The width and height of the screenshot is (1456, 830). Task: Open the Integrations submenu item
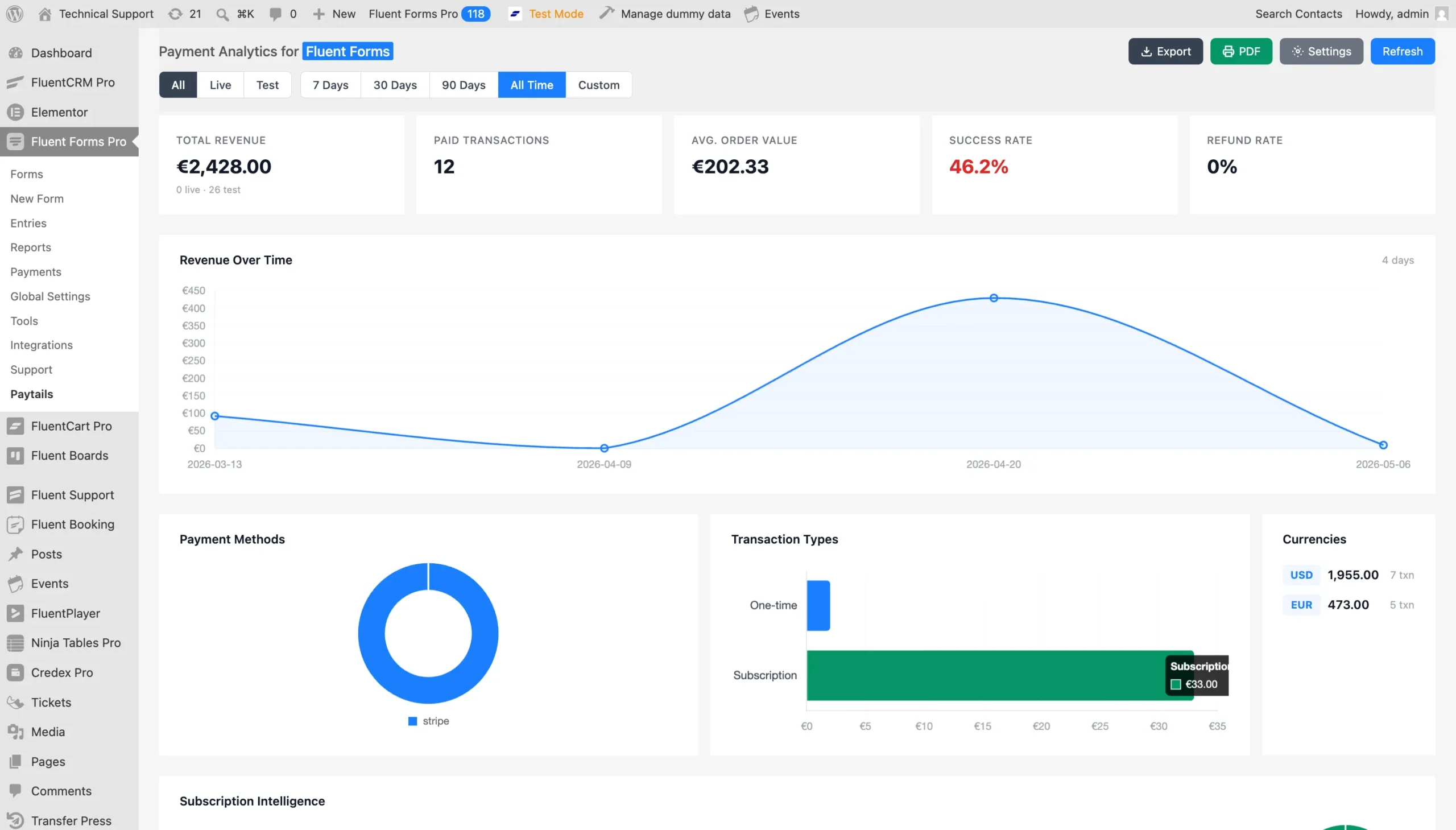tap(42, 345)
